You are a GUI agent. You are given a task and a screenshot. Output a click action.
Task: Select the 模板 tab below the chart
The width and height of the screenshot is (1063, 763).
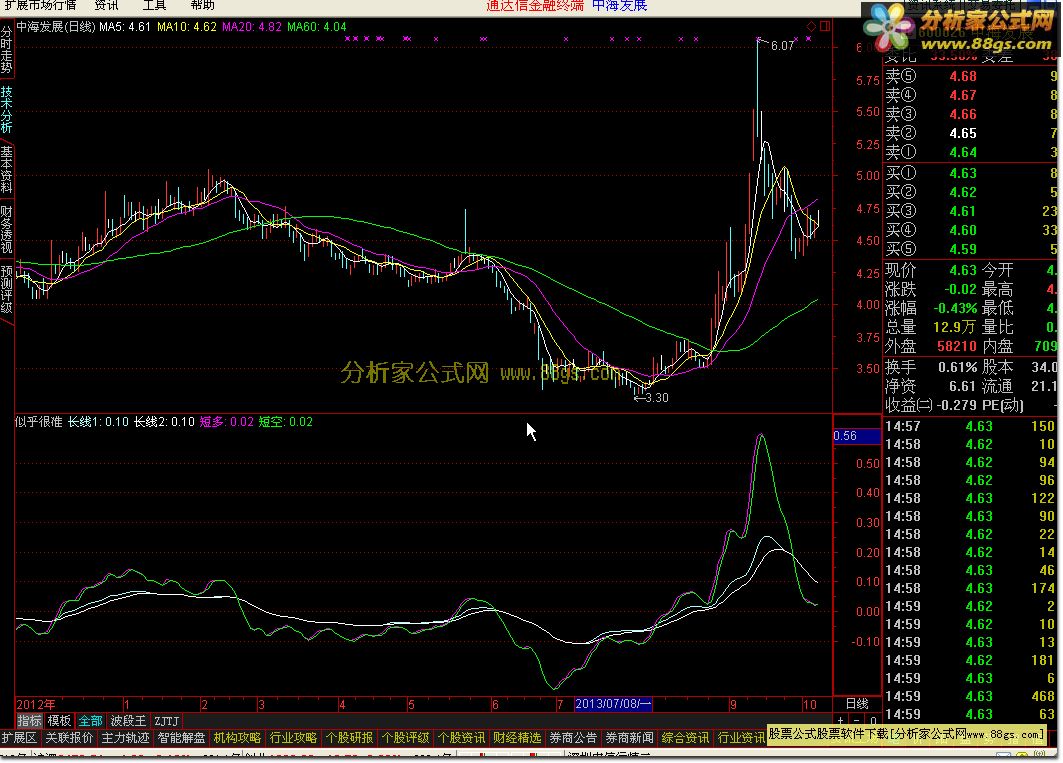tap(59, 720)
